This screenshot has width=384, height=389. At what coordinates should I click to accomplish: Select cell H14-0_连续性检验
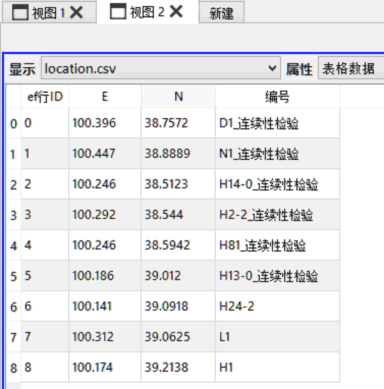pyautogui.click(x=277, y=184)
